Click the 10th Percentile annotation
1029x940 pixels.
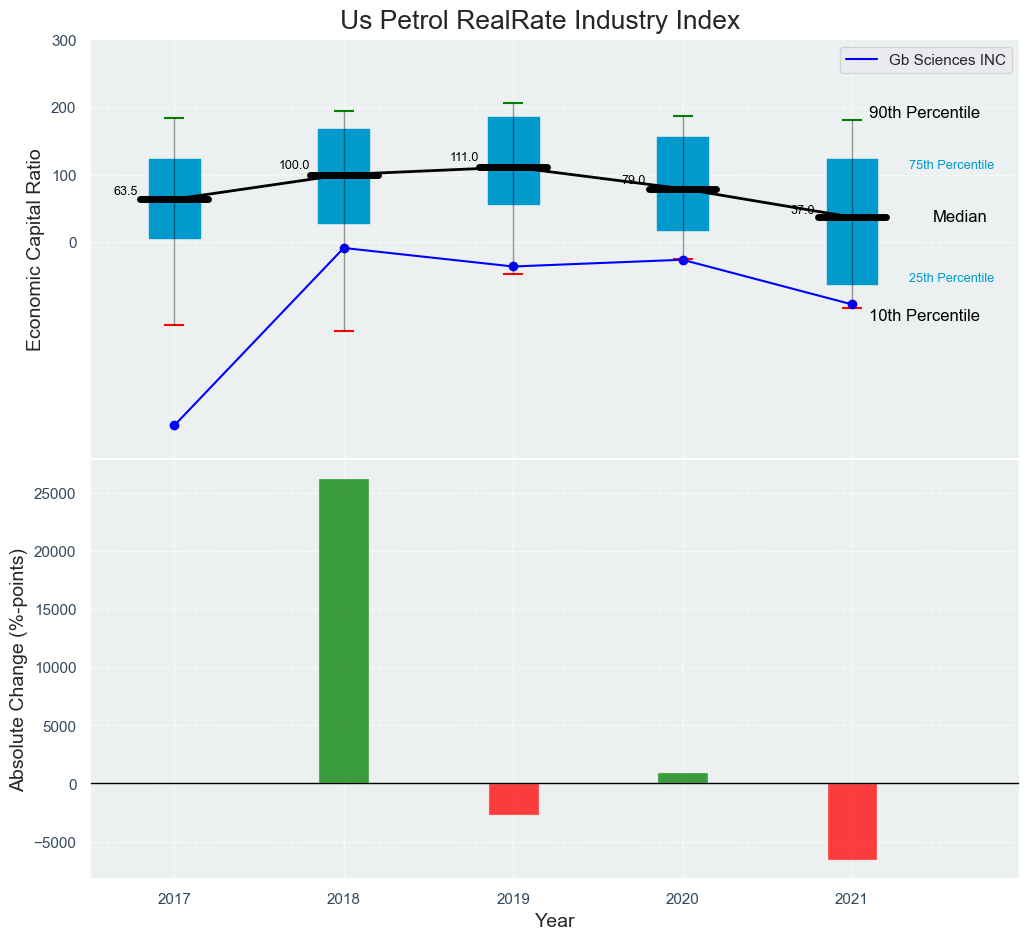tap(924, 316)
